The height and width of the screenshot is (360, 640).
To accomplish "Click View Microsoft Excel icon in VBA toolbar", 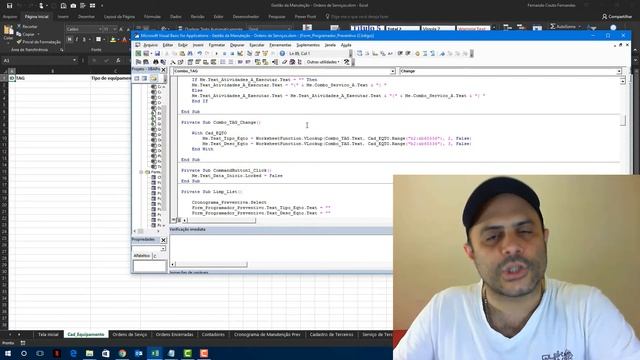I will [138, 53].
